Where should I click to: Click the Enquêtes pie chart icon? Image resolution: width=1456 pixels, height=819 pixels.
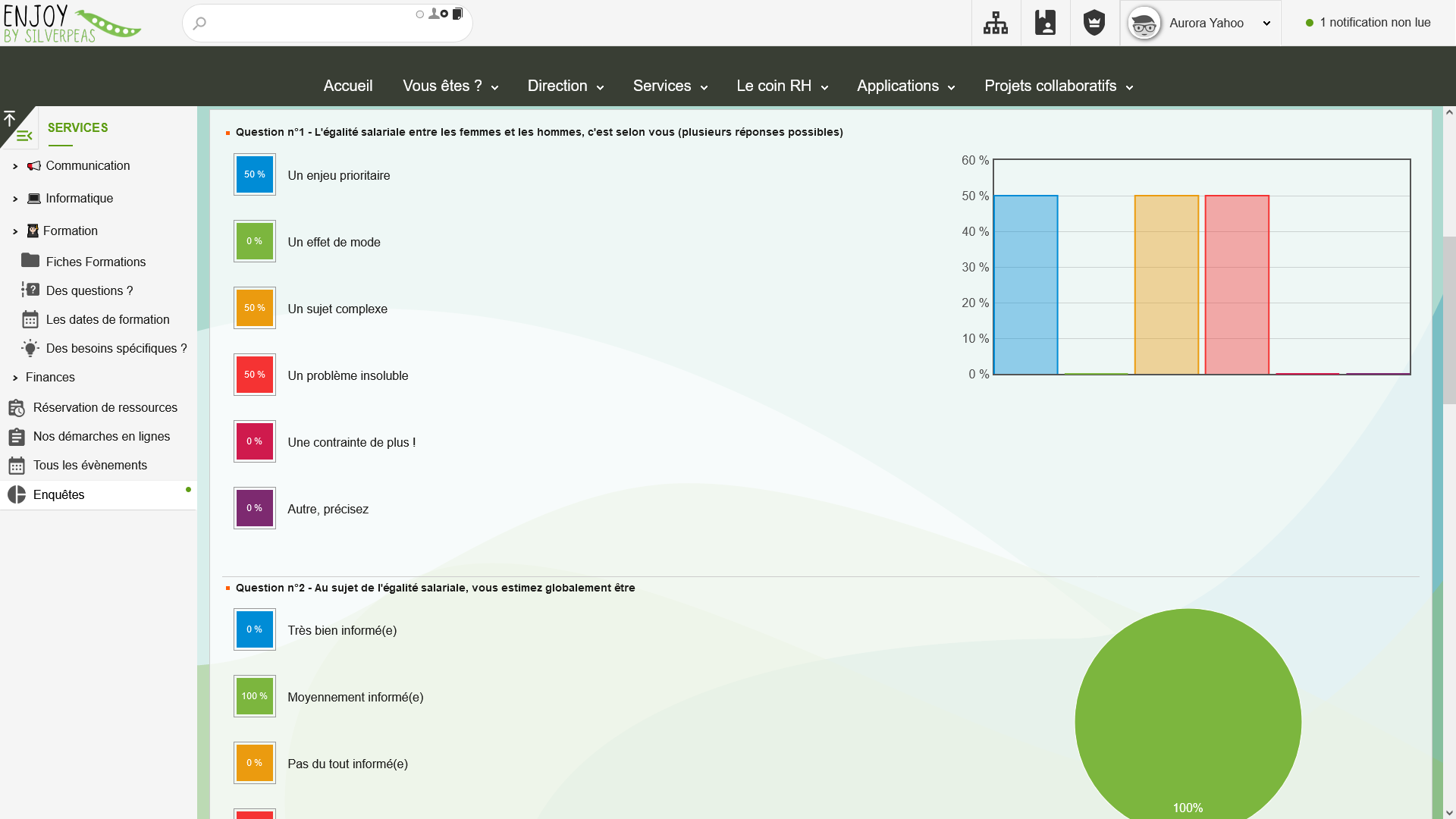point(17,494)
